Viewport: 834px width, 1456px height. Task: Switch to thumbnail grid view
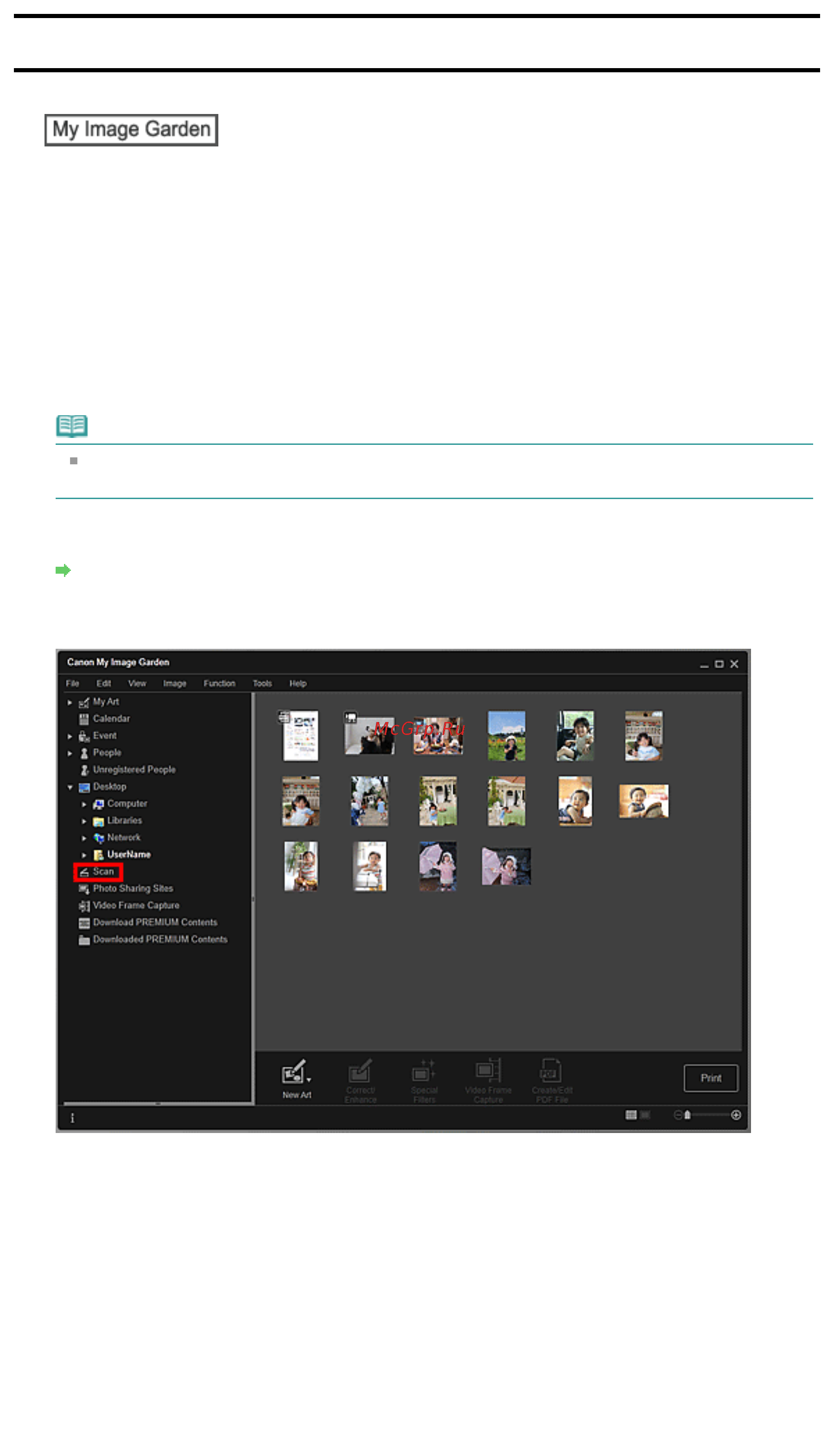point(631,1115)
